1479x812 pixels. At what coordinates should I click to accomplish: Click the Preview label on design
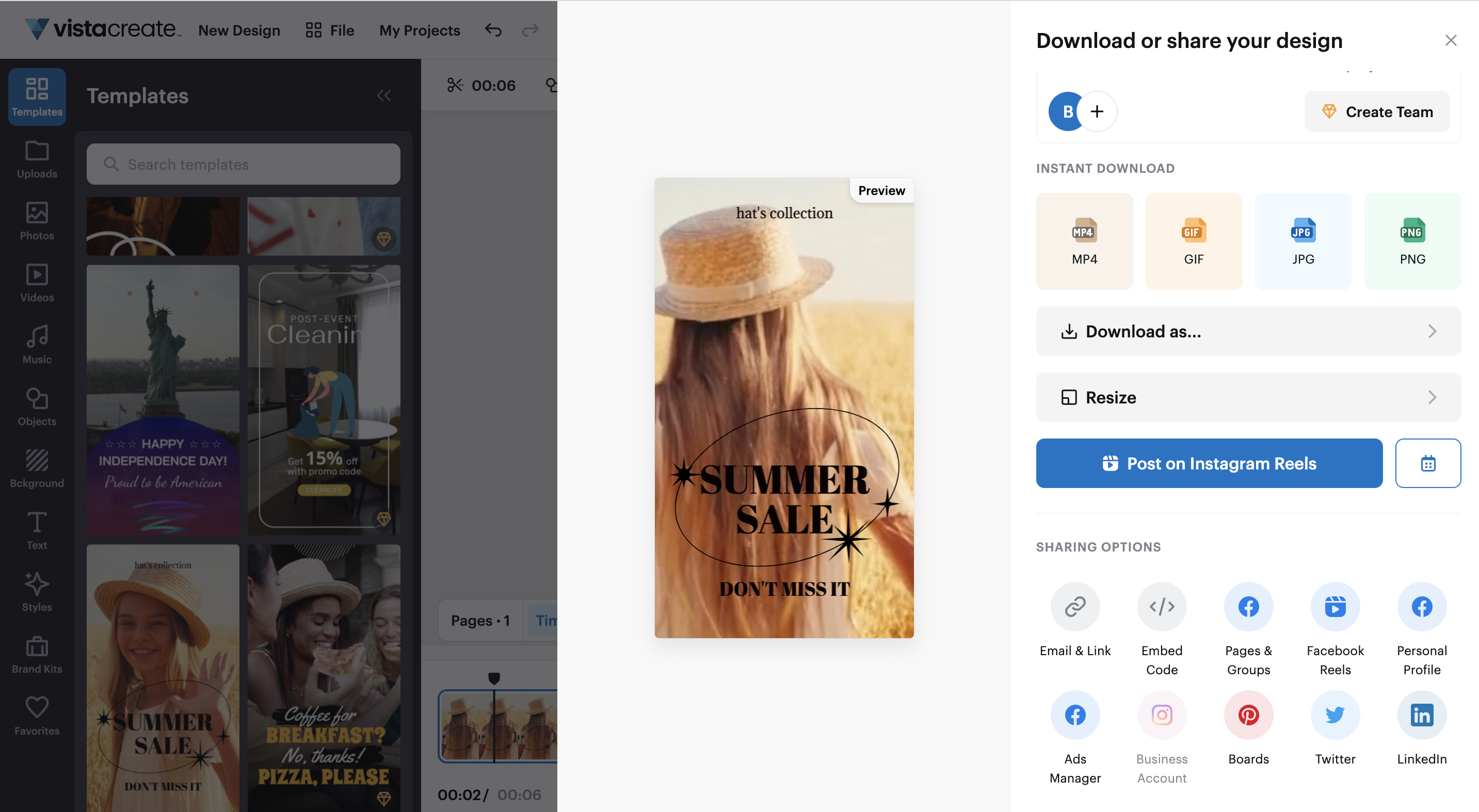pyautogui.click(x=881, y=190)
